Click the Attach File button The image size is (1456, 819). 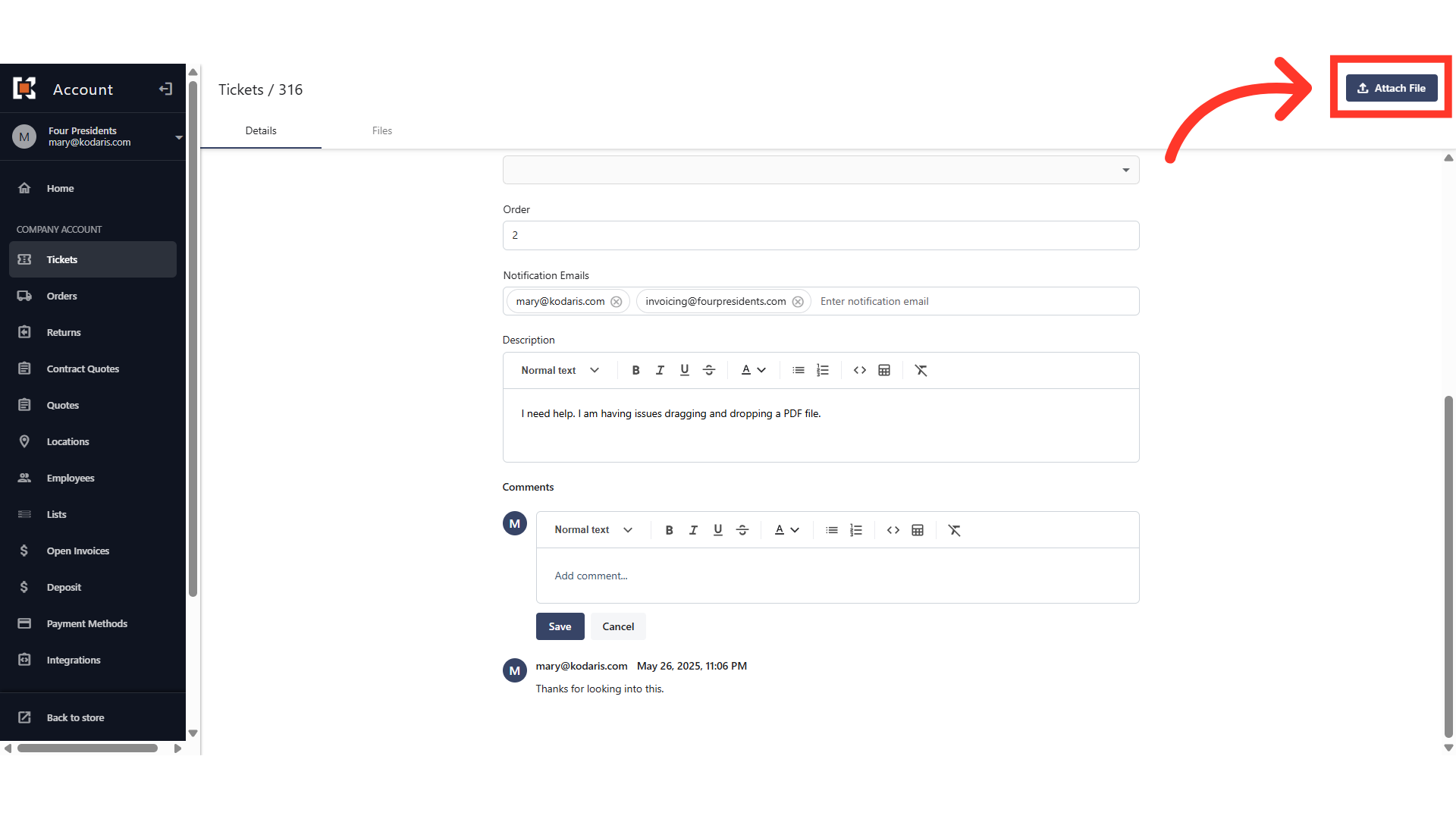(1392, 88)
